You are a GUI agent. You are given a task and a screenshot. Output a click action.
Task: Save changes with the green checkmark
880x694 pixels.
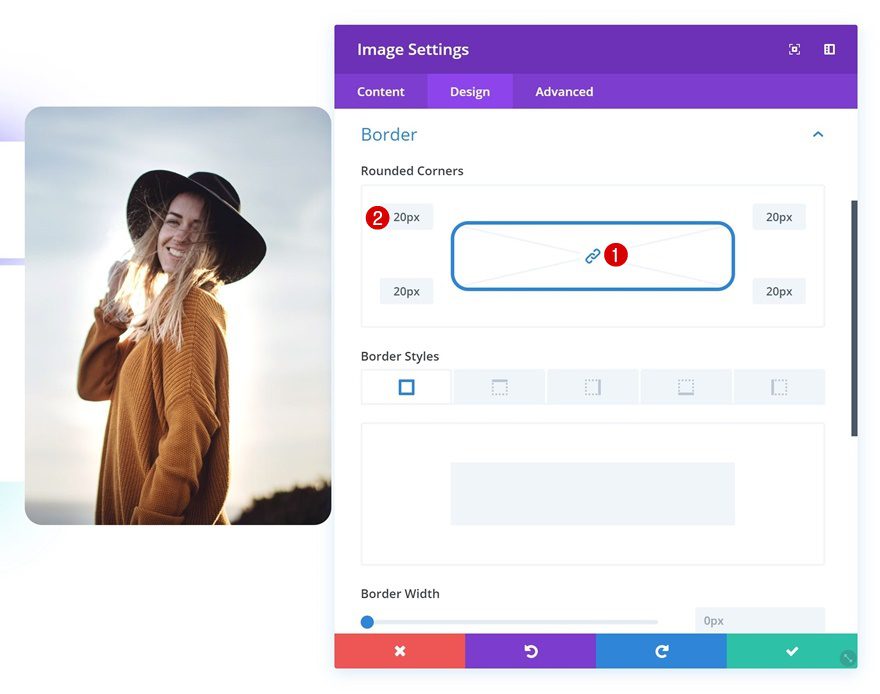(791, 651)
